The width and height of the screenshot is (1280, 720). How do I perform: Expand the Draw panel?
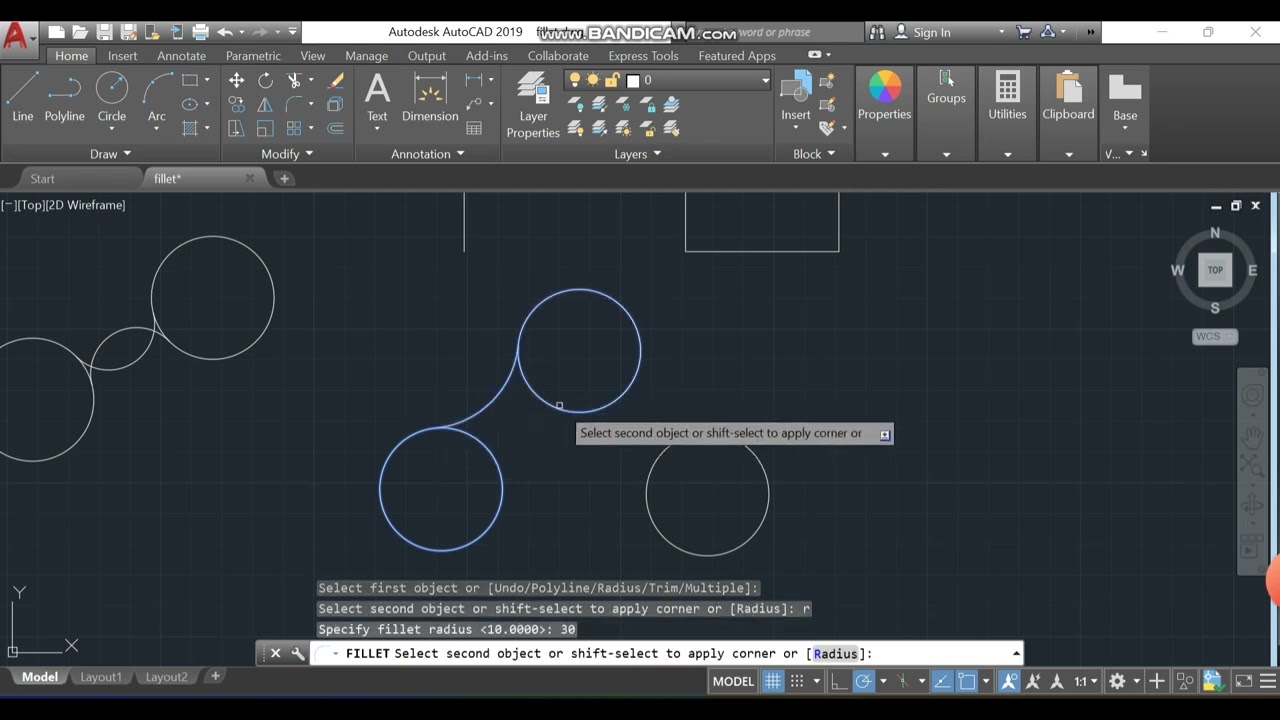(111, 154)
